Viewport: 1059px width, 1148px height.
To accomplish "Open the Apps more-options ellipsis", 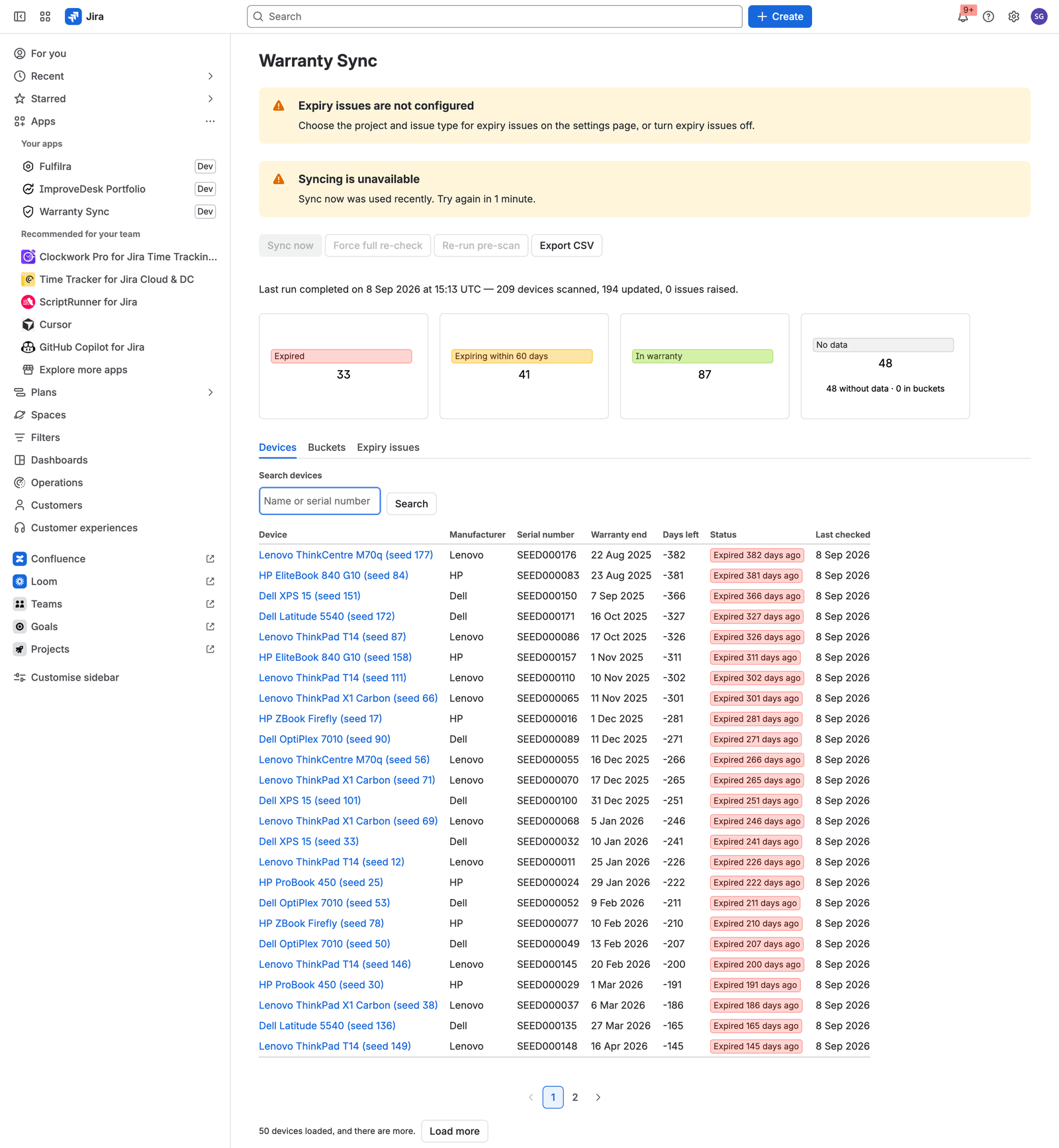I will (210, 121).
